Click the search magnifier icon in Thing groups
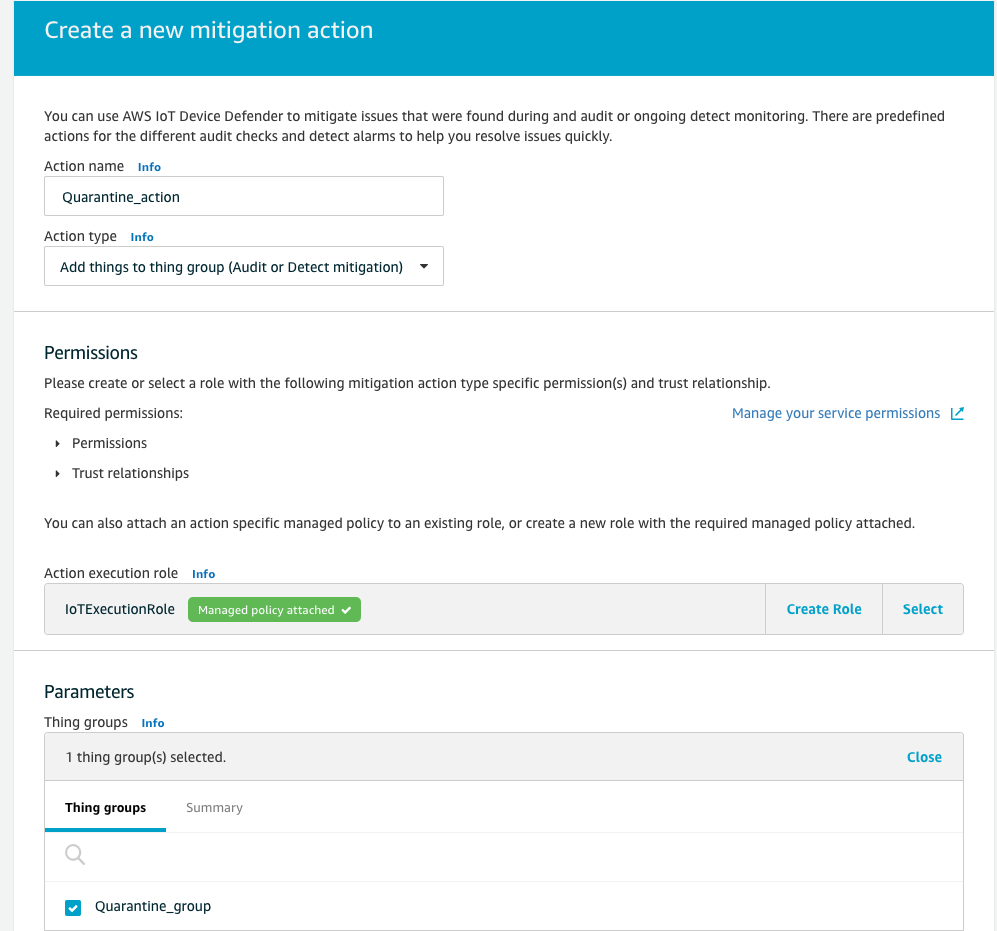 [75, 854]
